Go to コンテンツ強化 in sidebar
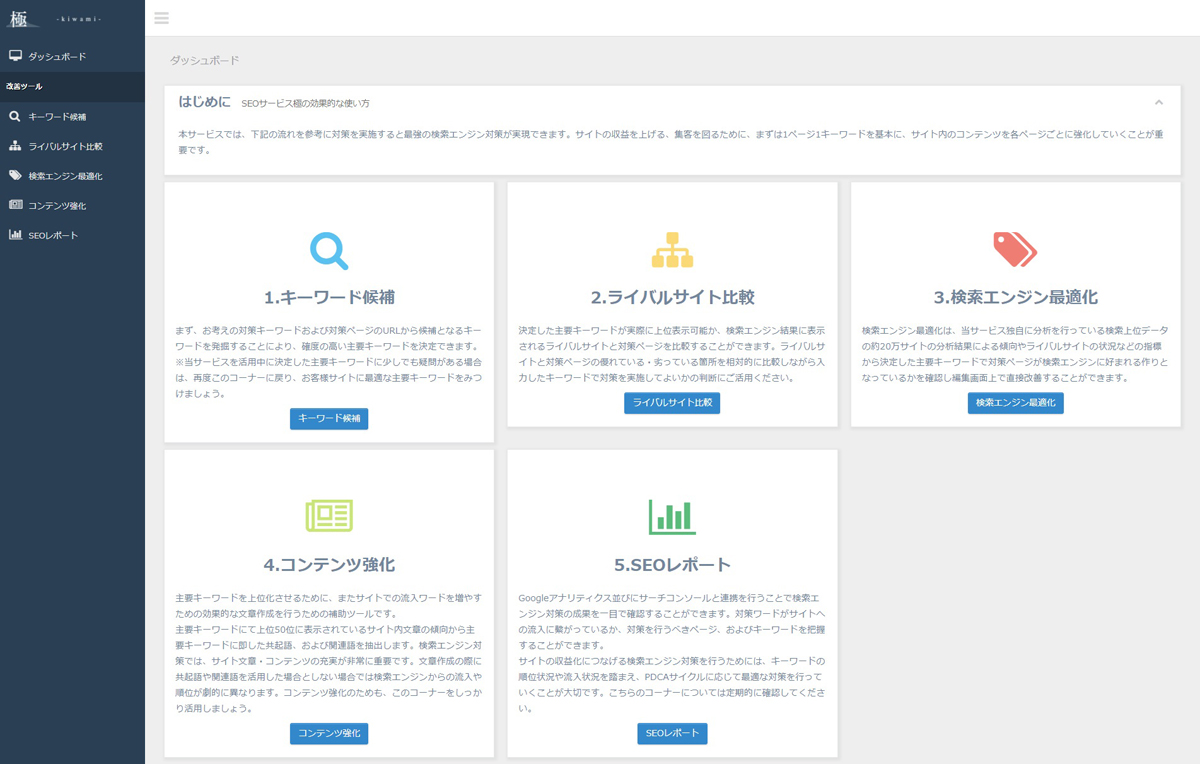Viewport: 1200px width, 764px height. [x=57, y=206]
